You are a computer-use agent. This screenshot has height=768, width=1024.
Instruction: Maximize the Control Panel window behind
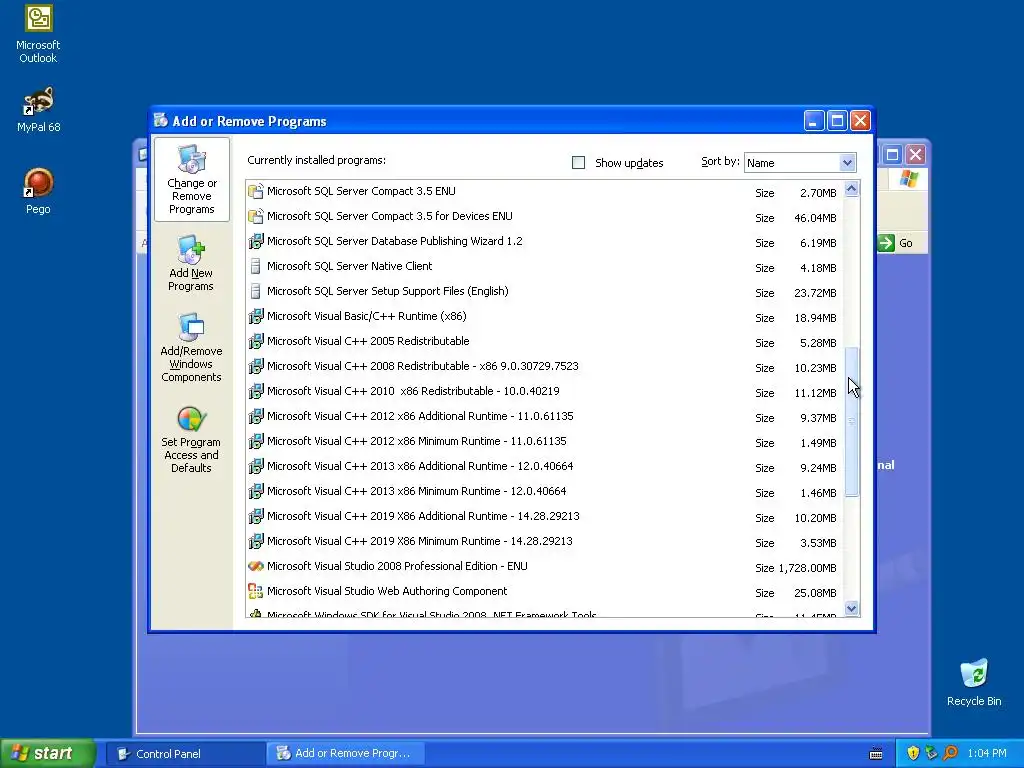point(892,155)
